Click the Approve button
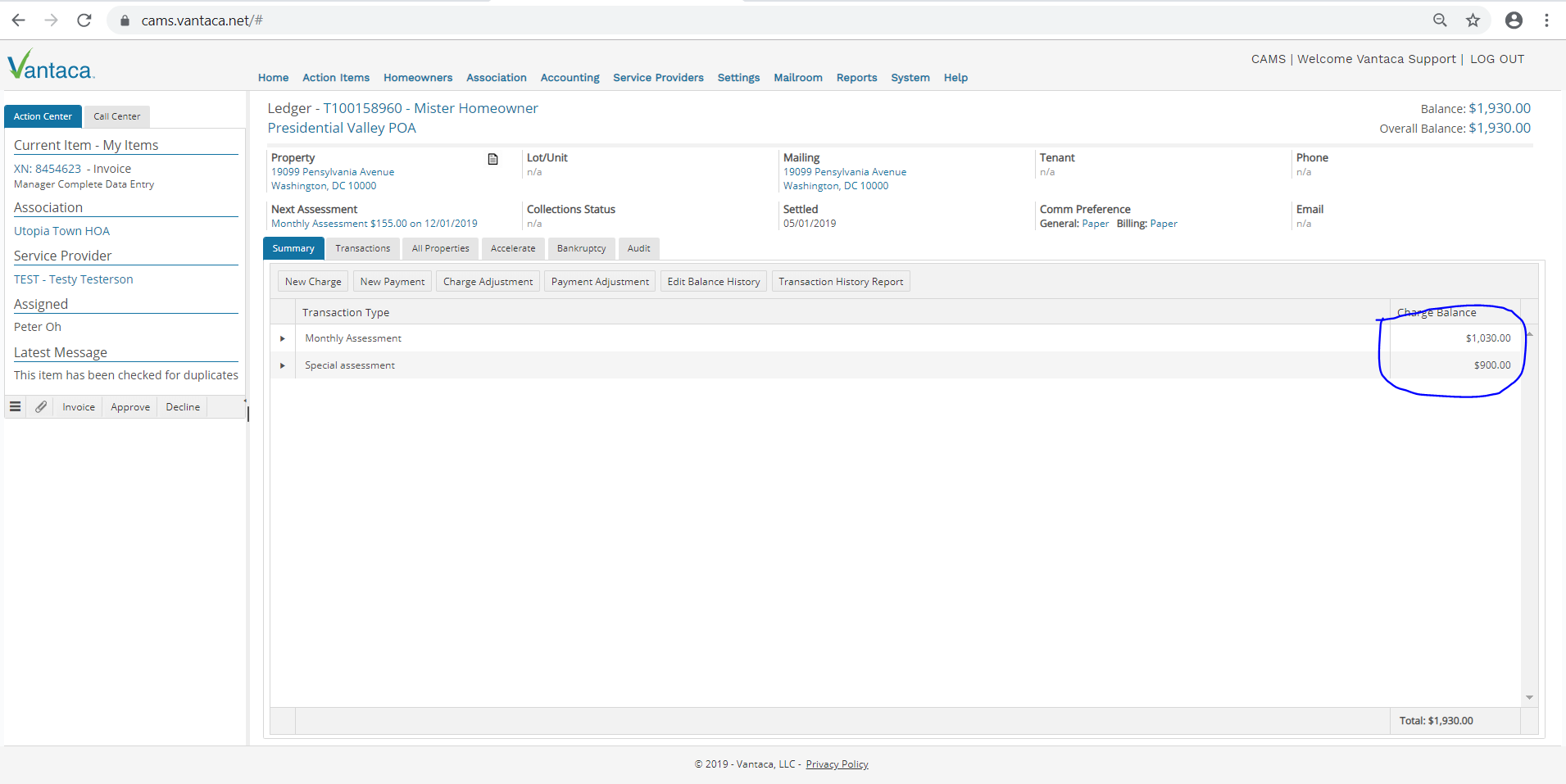This screenshot has width=1566, height=784. click(130, 407)
